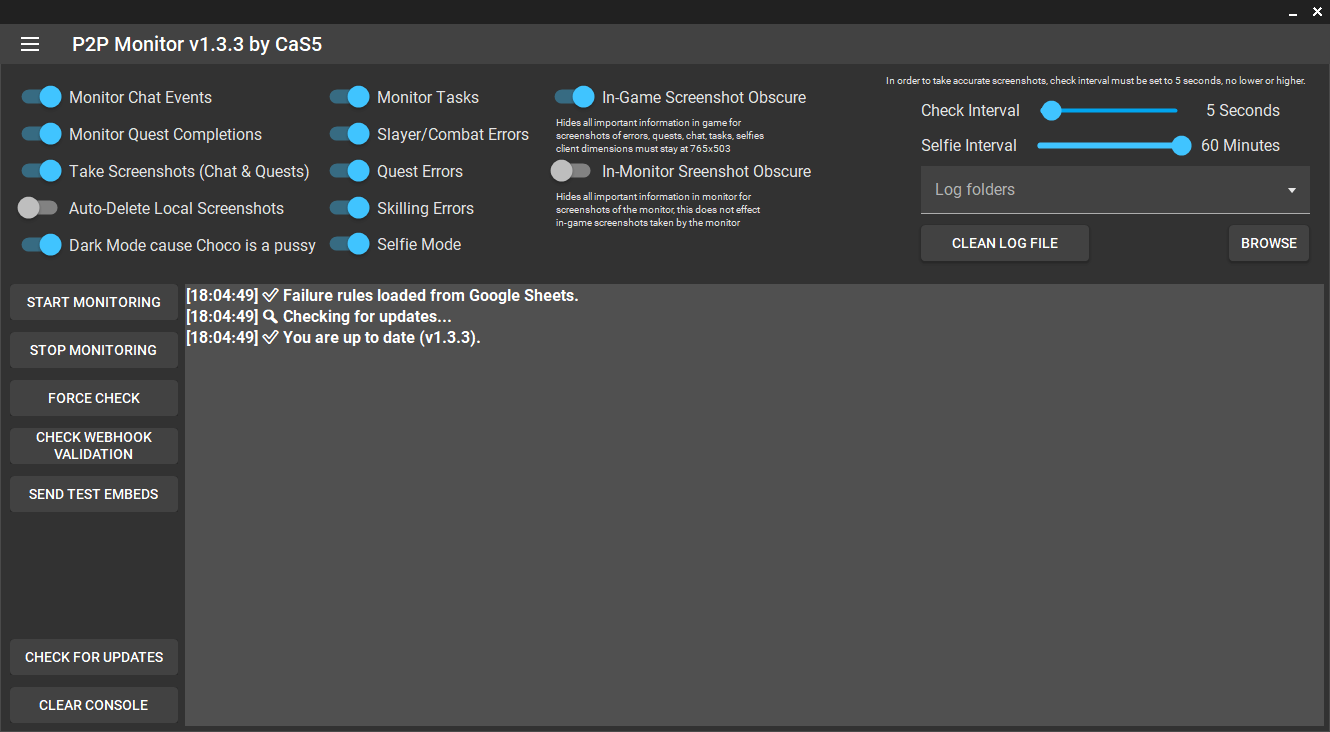This screenshot has height=732, width=1330.
Task: Click the '5 Seconds' interval value
Action: point(1243,110)
